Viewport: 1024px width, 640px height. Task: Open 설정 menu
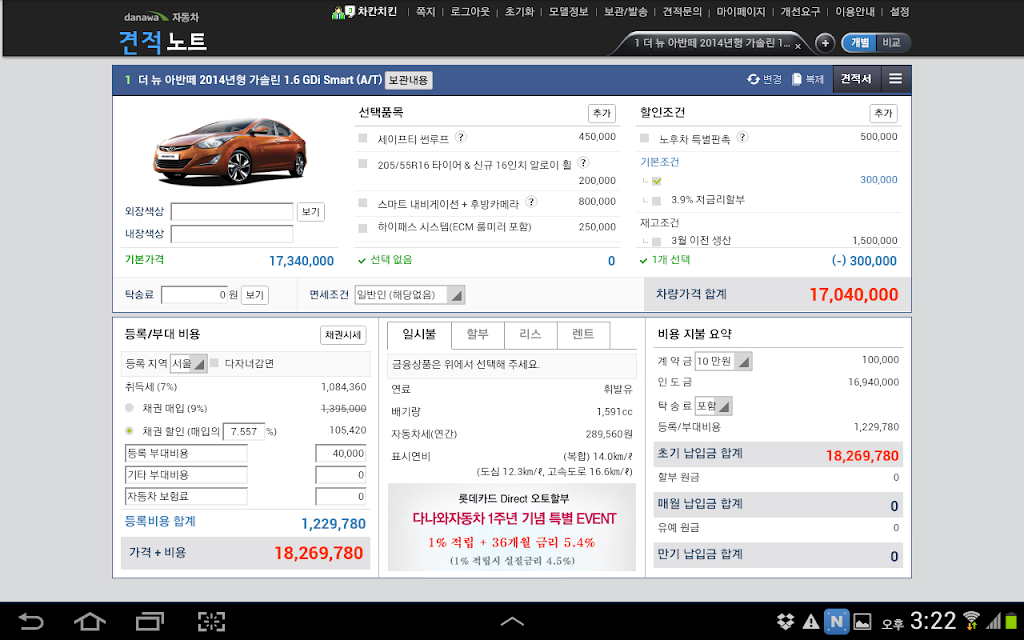pyautogui.click(x=899, y=12)
